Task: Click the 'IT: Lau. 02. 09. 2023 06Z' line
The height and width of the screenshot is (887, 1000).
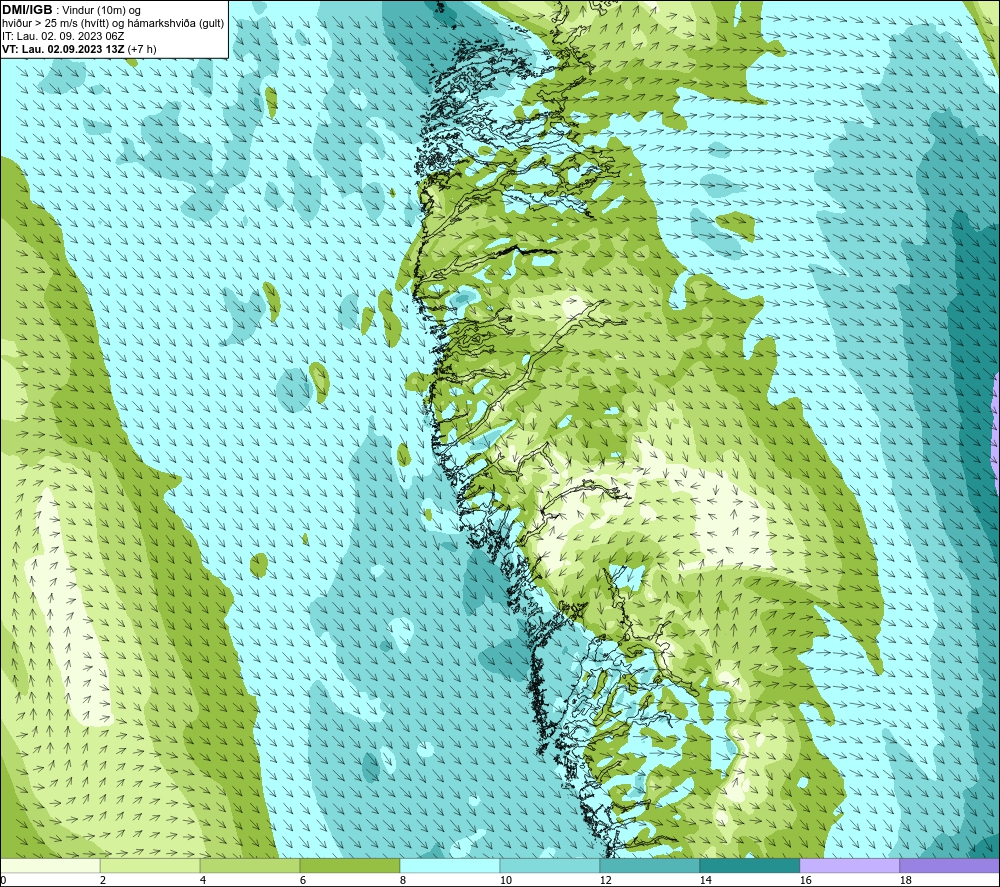Action: tap(63, 36)
